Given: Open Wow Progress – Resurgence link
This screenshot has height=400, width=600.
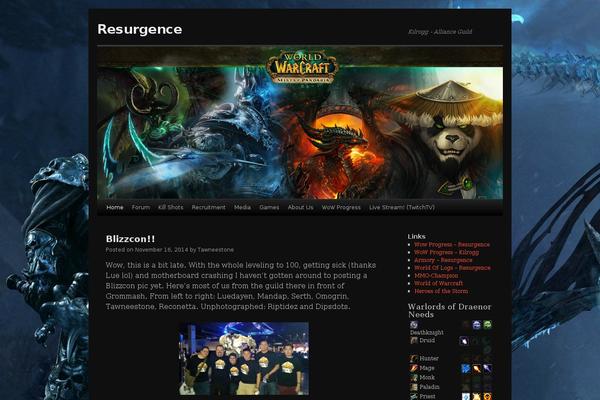Looking at the screenshot, I should point(452,245).
